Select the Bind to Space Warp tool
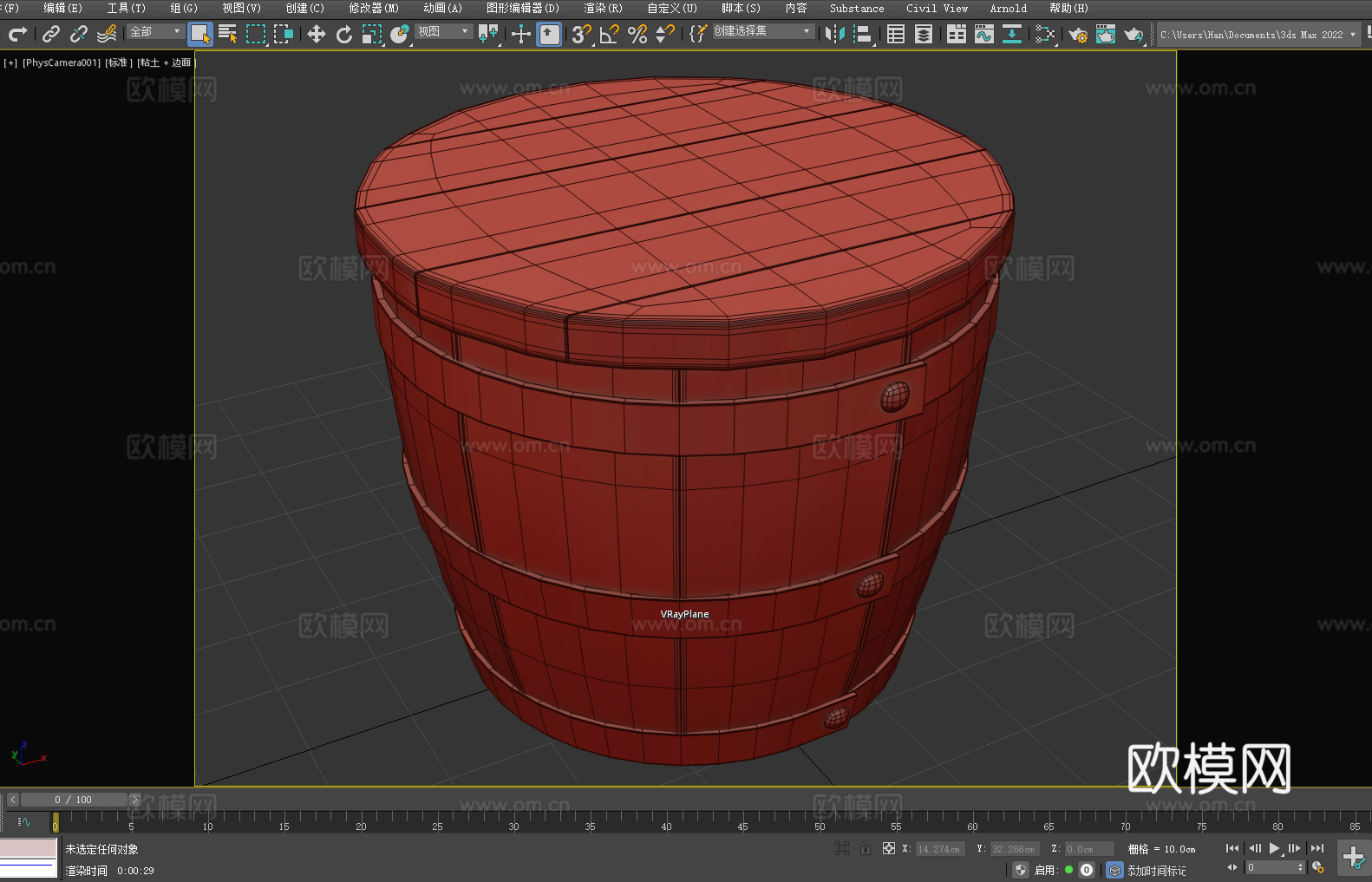This screenshot has width=1372, height=882. (x=107, y=34)
